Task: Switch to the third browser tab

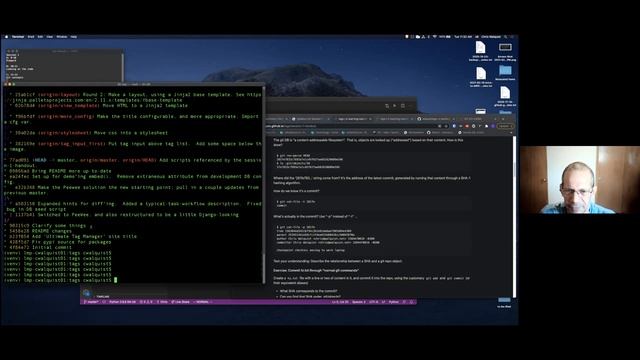Action: (x=353, y=119)
